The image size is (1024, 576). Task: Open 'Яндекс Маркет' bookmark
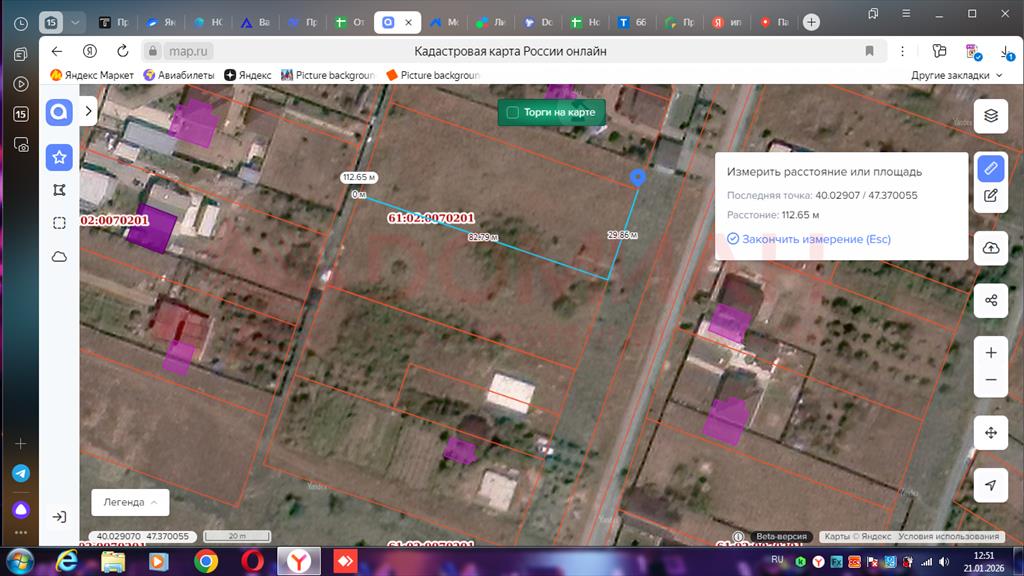[x=92, y=75]
